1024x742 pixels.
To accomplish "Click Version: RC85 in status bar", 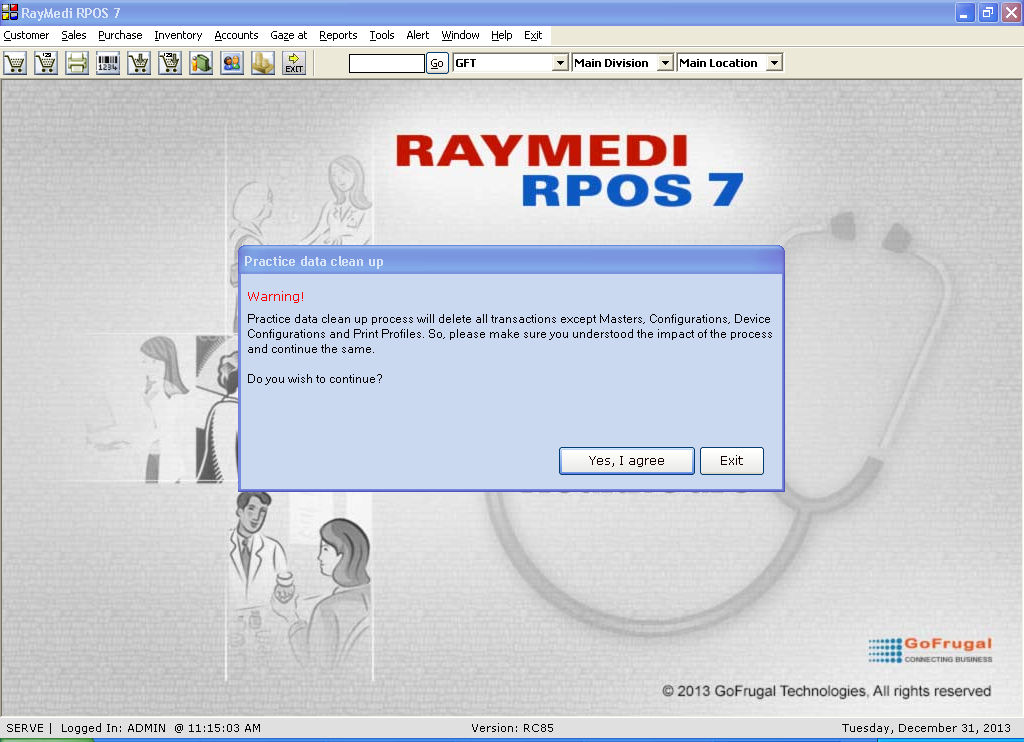I will [x=513, y=728].
